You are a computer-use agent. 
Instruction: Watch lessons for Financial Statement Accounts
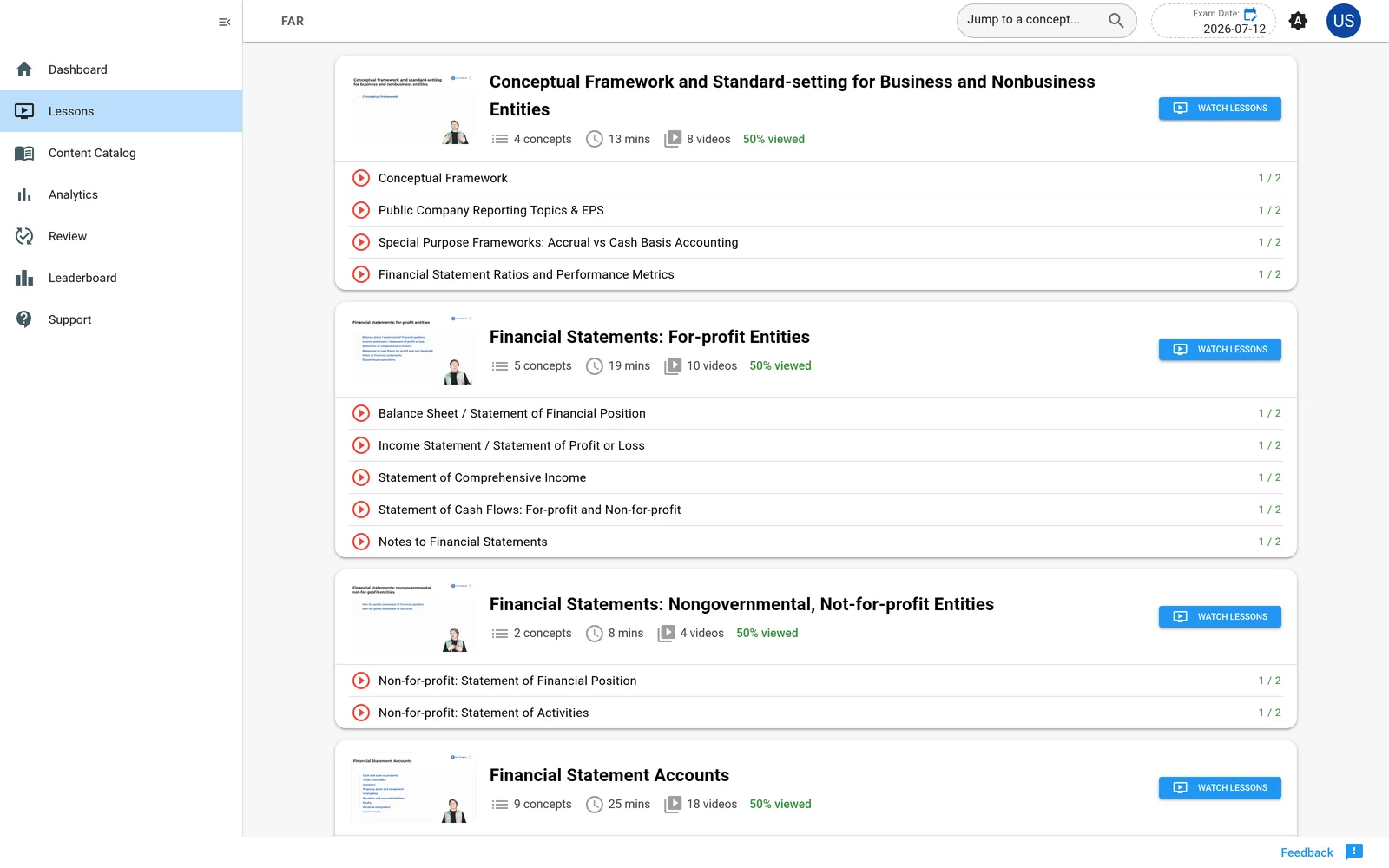[x=1220, y=788]
